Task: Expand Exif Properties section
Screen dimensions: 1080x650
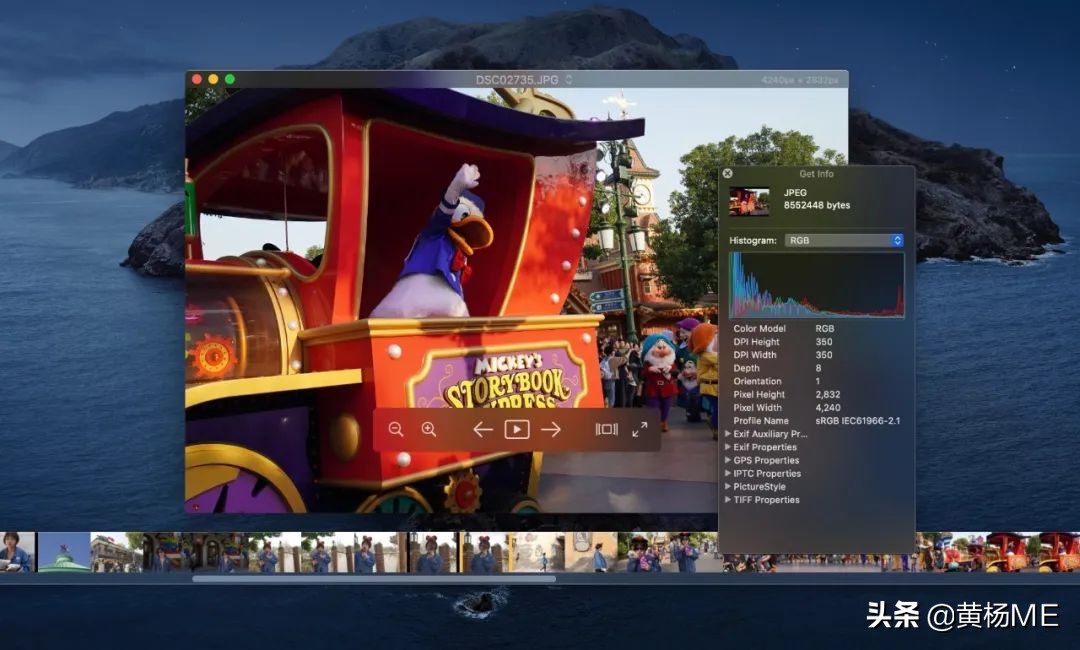Action: (x=728, y=447)
